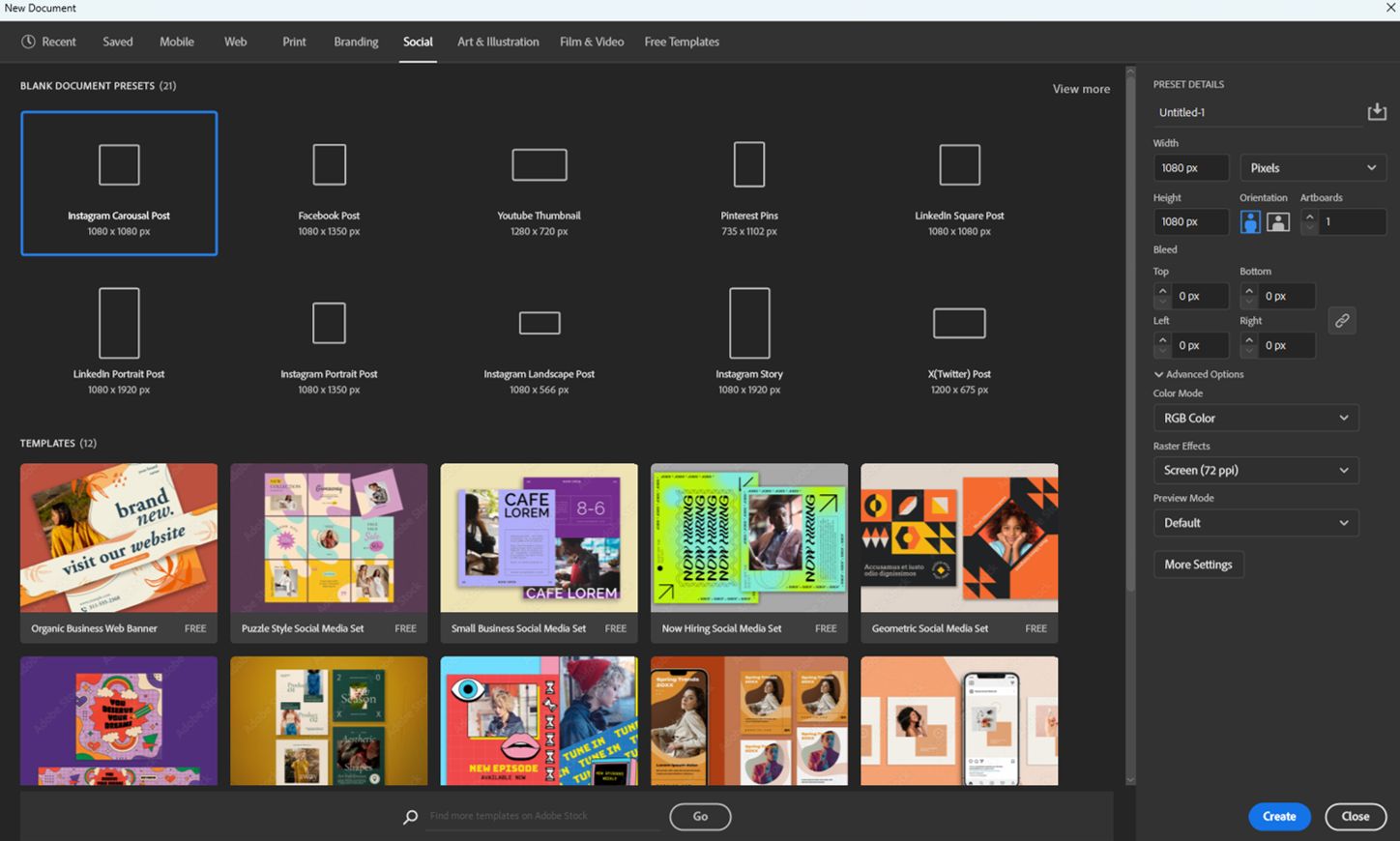The width and height of the screenshot is (1400, 841).
Task: Select the Small Business Social Media Set template
Action: point(539,541)
